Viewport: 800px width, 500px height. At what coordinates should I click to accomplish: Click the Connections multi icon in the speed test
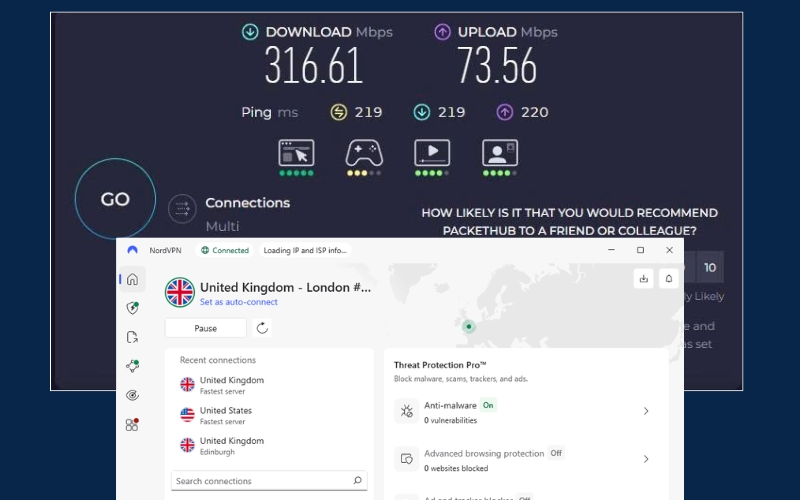pyautogui.click(x=182, y=209)
